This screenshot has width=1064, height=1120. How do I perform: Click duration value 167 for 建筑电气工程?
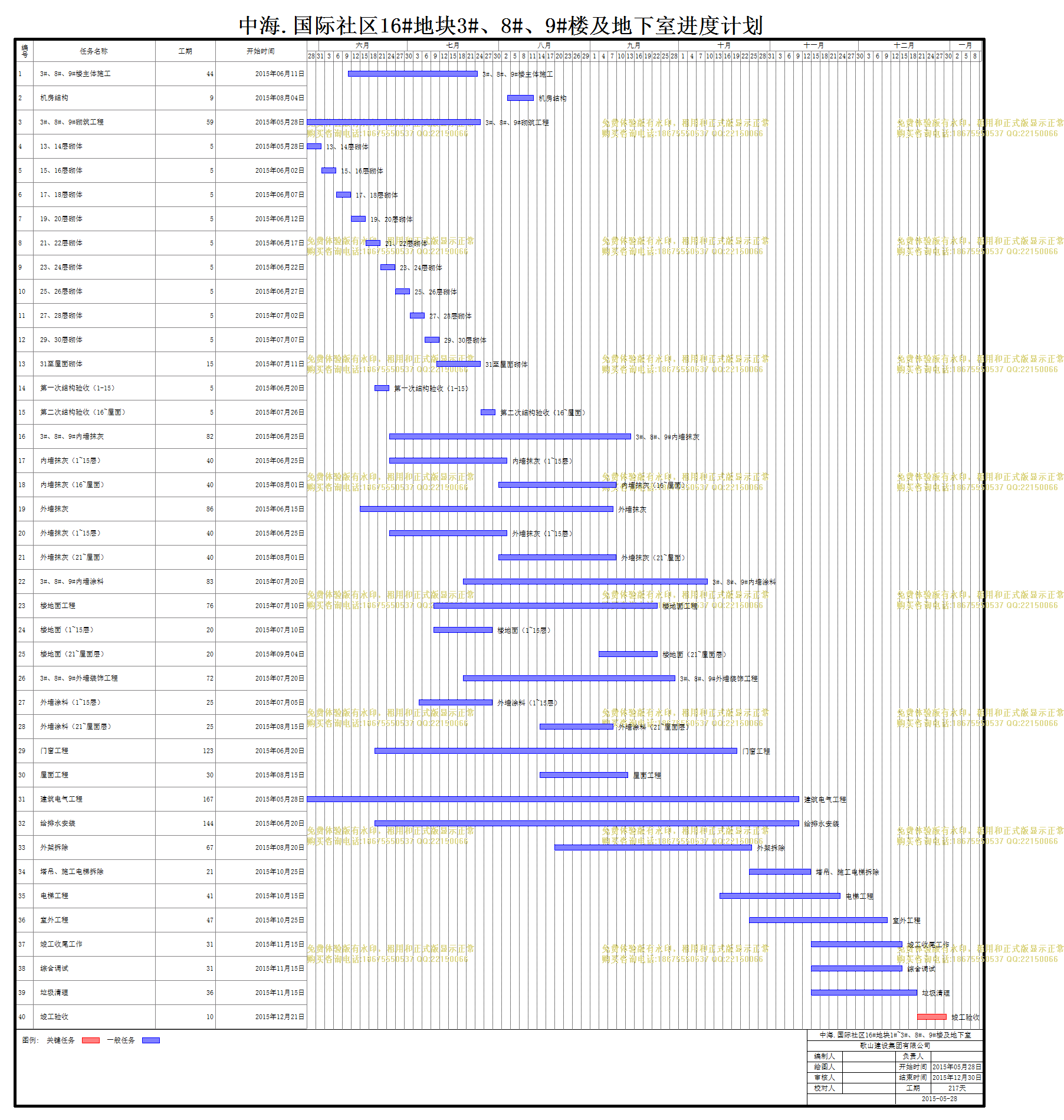[208, 799]
